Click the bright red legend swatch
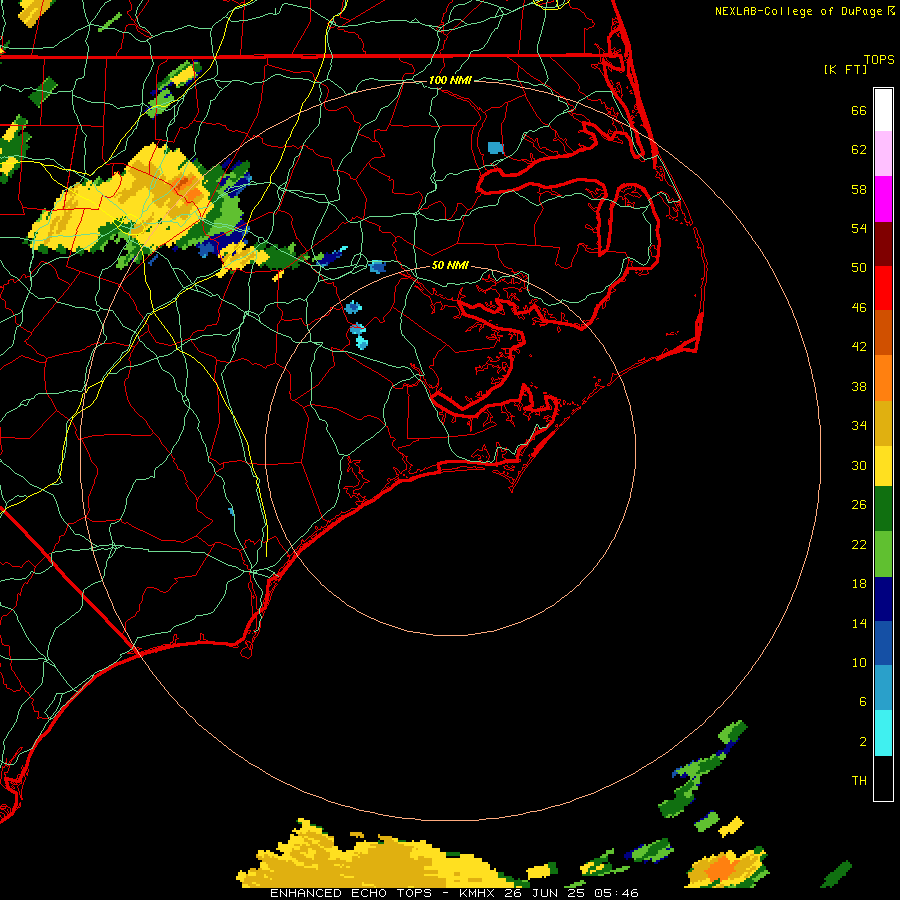 coord(883,288)
